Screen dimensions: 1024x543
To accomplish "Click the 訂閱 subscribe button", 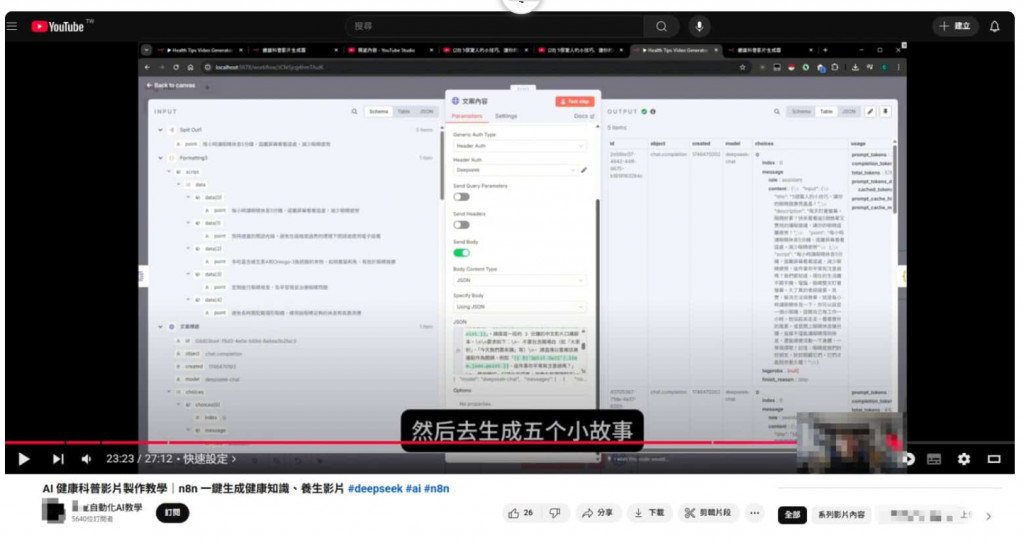I will coord(173,513).
